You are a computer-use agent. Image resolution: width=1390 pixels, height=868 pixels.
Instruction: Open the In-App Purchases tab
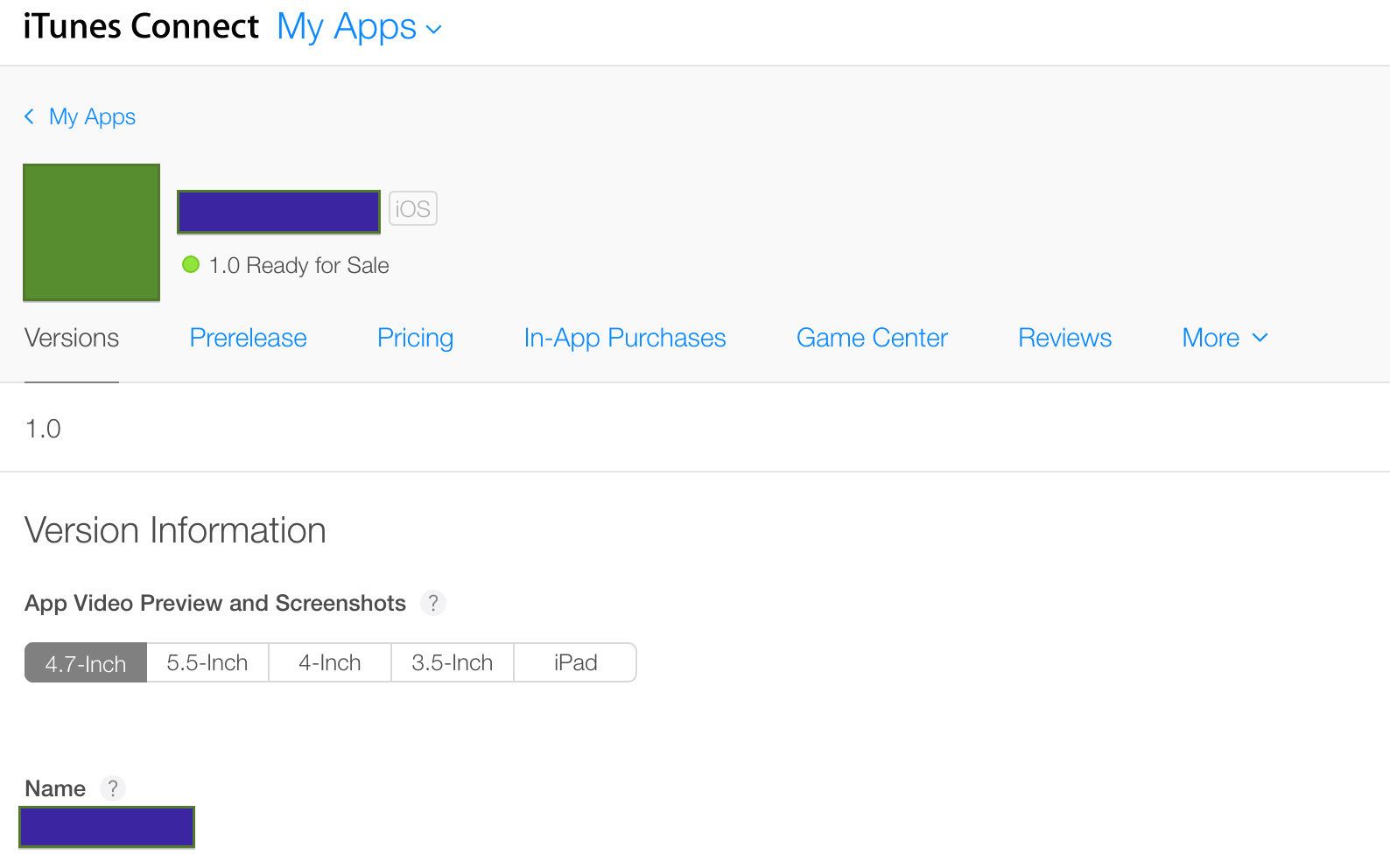click(625, 338)
